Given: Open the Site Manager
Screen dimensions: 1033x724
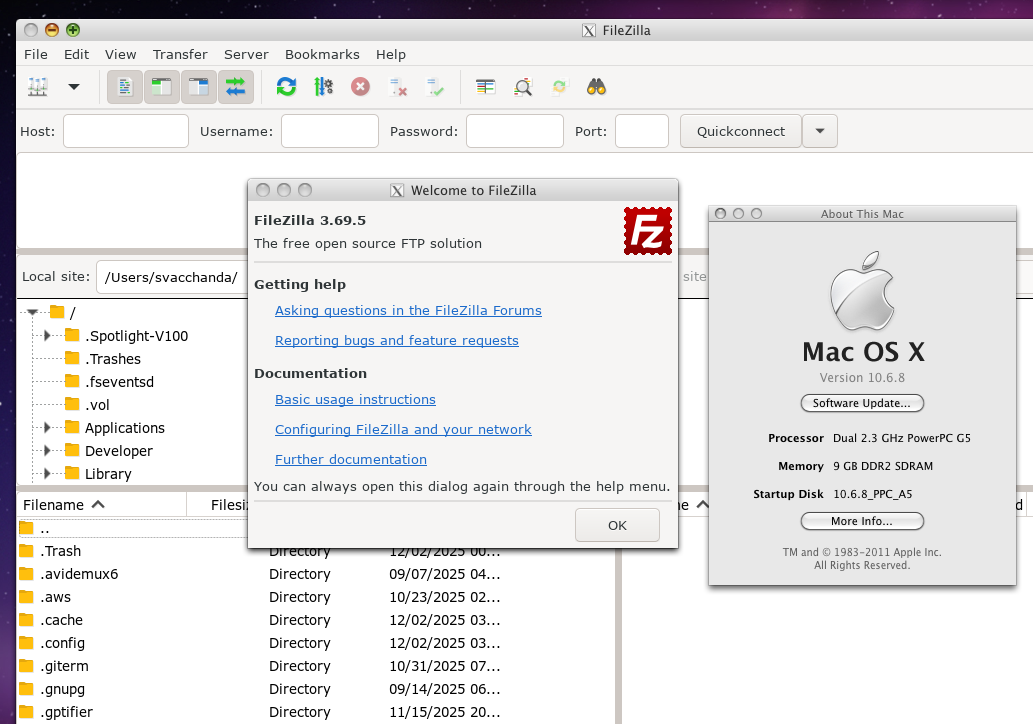Looking at the screenshot, I should 37,87.
